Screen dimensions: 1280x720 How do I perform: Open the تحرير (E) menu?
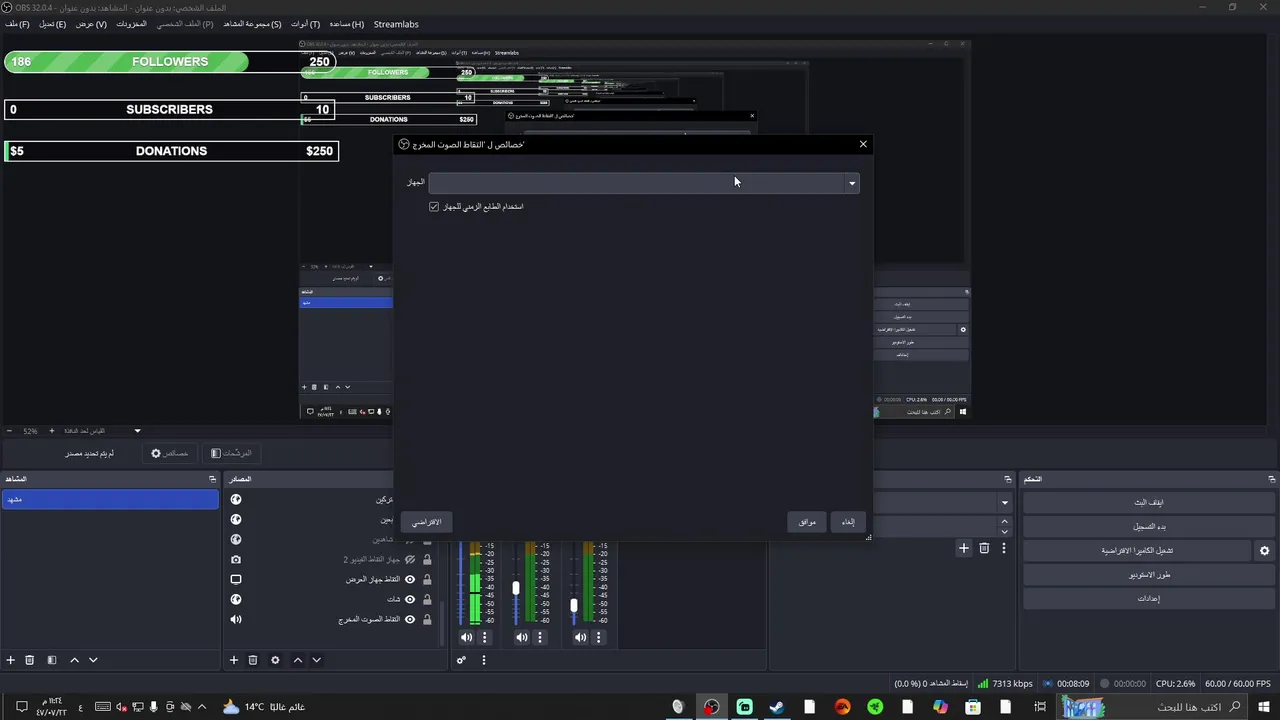[52, 24]
